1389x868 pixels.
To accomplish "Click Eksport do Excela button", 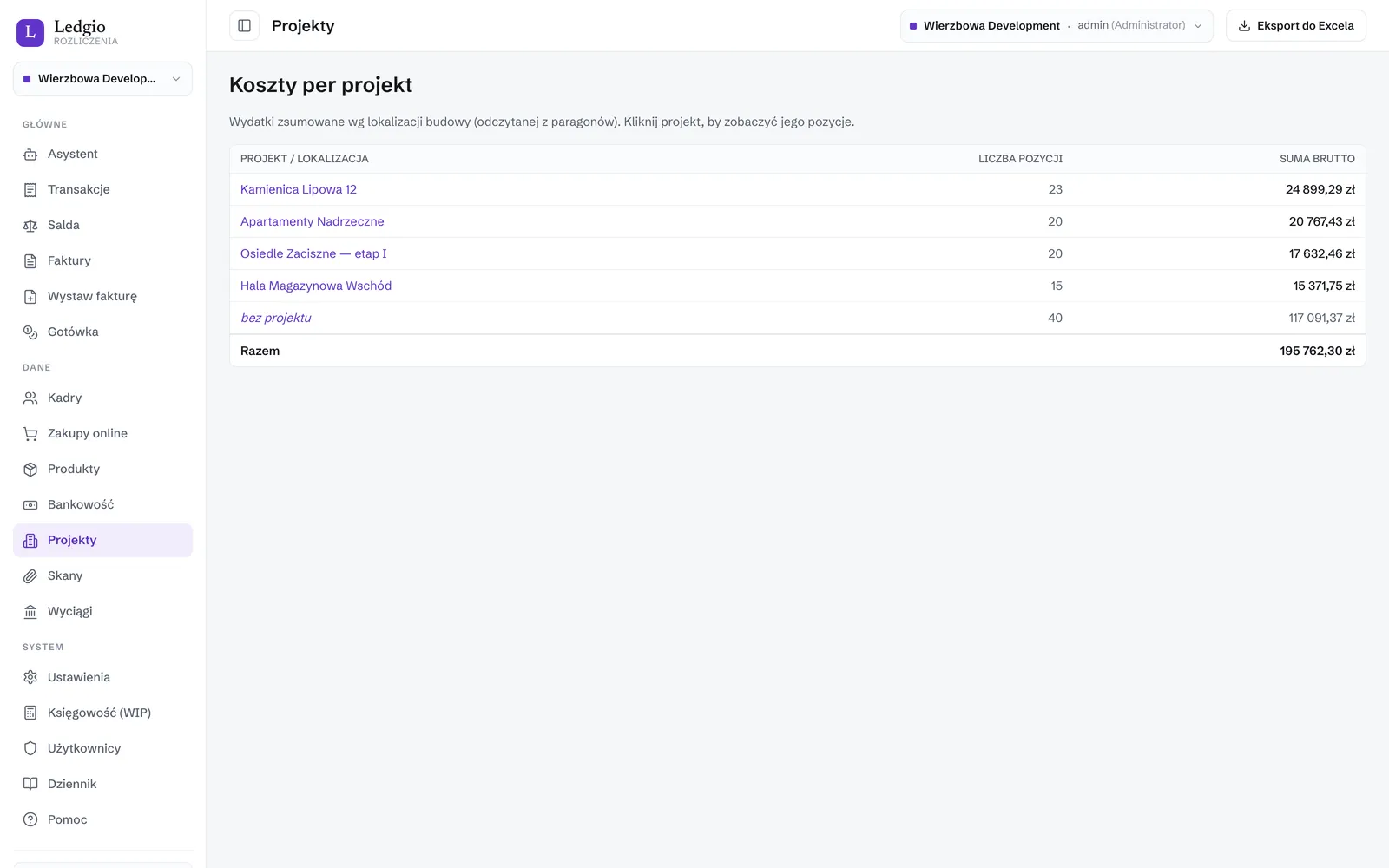I will [x=1295, y=26].
